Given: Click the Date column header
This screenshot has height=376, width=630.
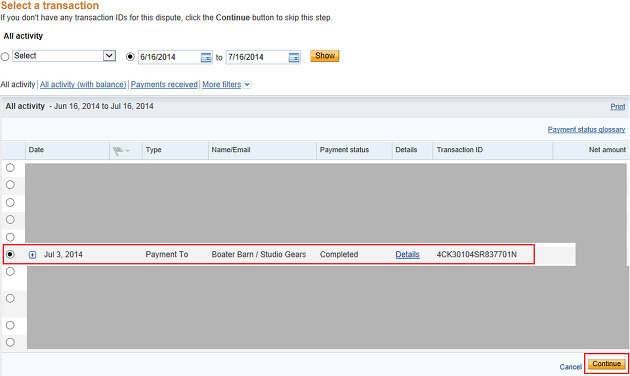Looking at the screenshot, I should pos(36,150).
